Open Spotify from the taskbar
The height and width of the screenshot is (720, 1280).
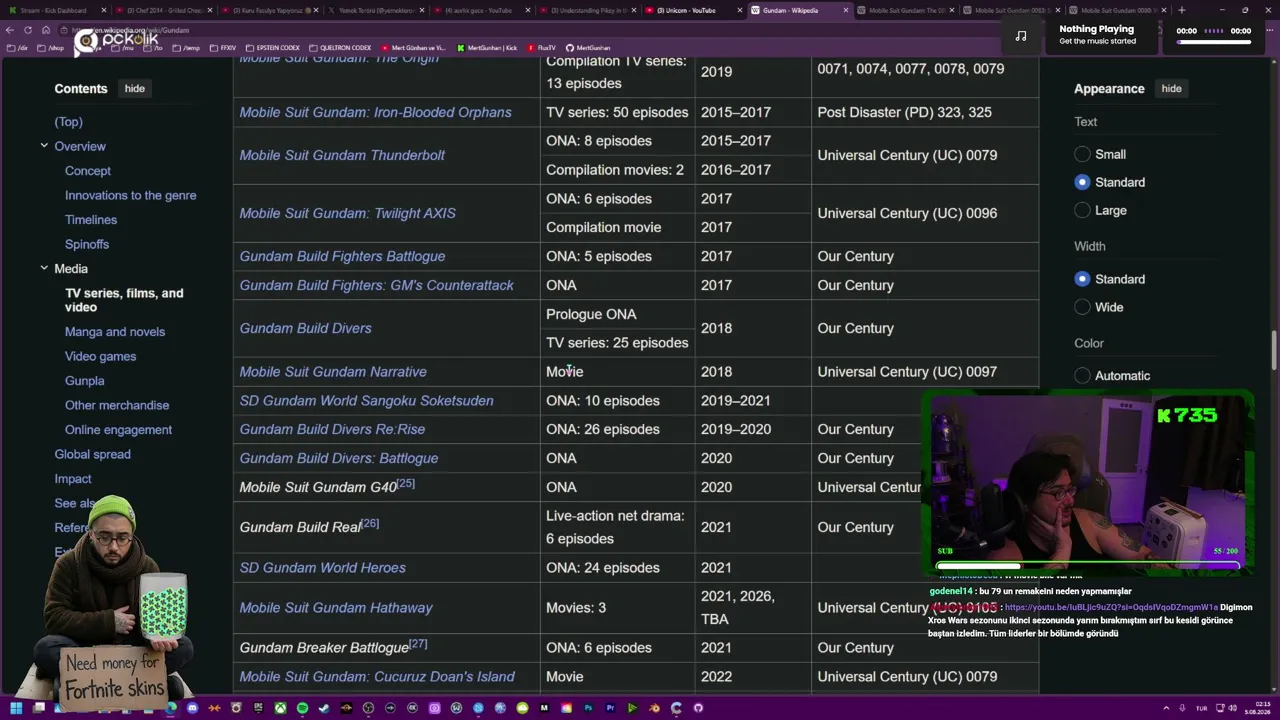coord(303,708)
